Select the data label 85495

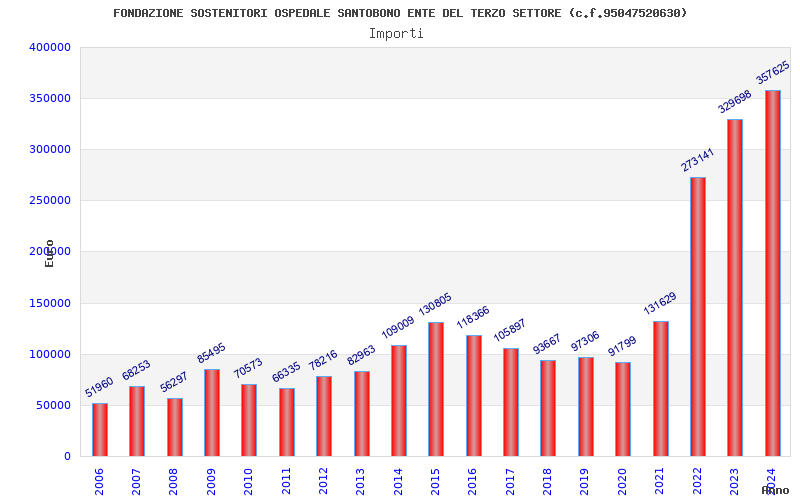coord(211,353)
